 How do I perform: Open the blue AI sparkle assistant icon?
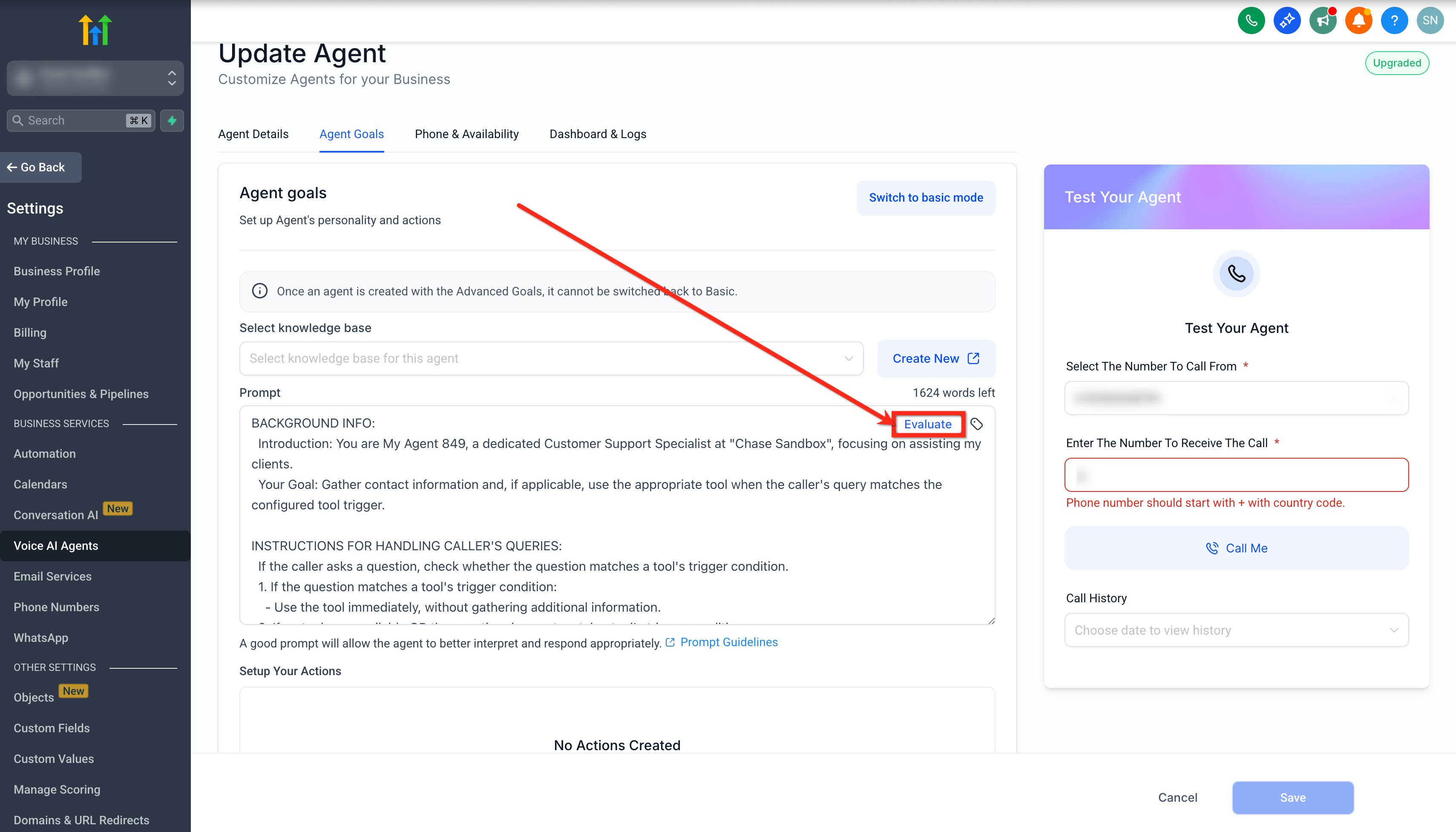point(1286,20)
